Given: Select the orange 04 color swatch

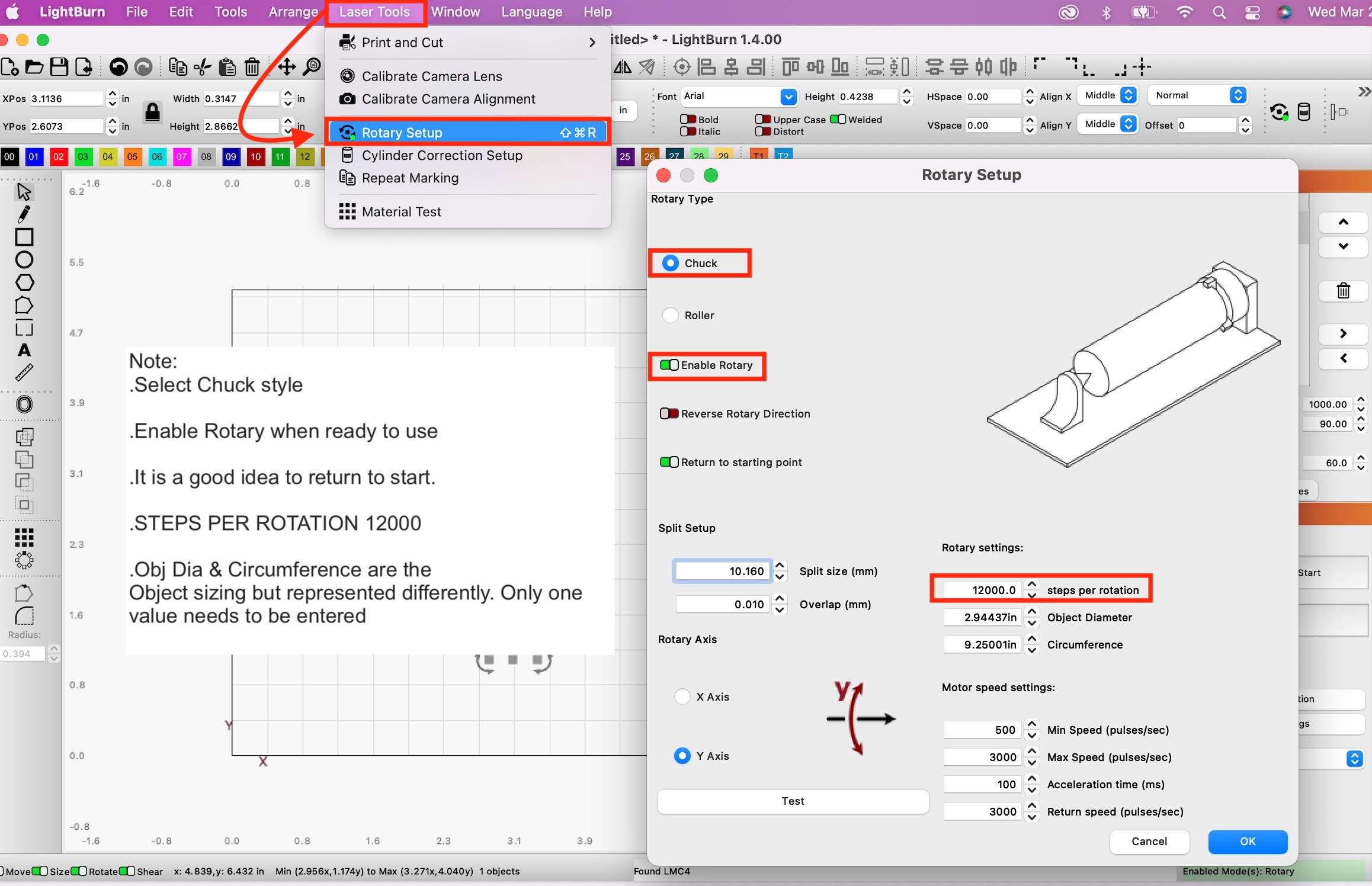Looking at the screenshot, I should [x=108, y=157].
